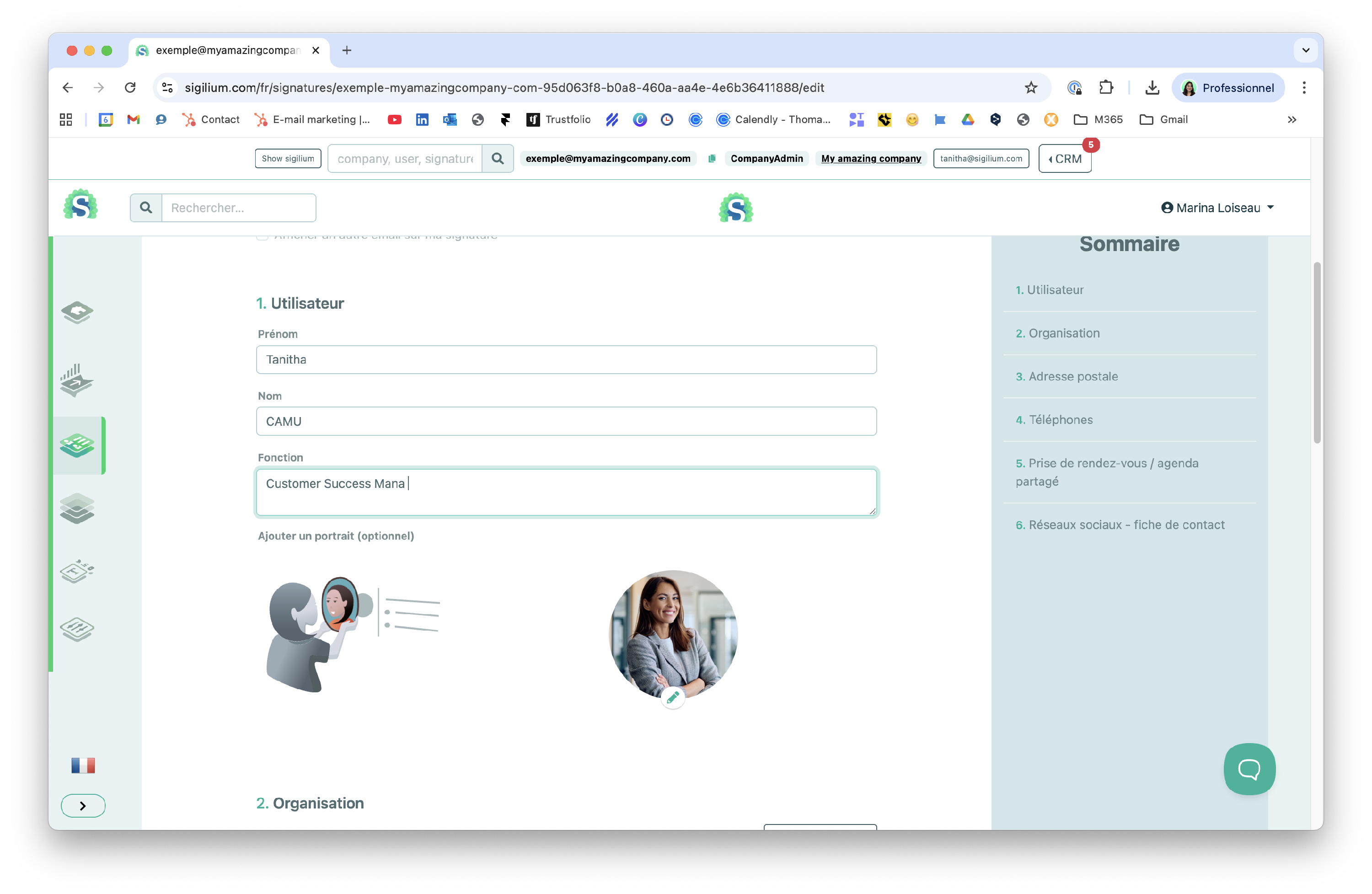
Task: Click the Show sigilium button
Action: coord(288,159)
